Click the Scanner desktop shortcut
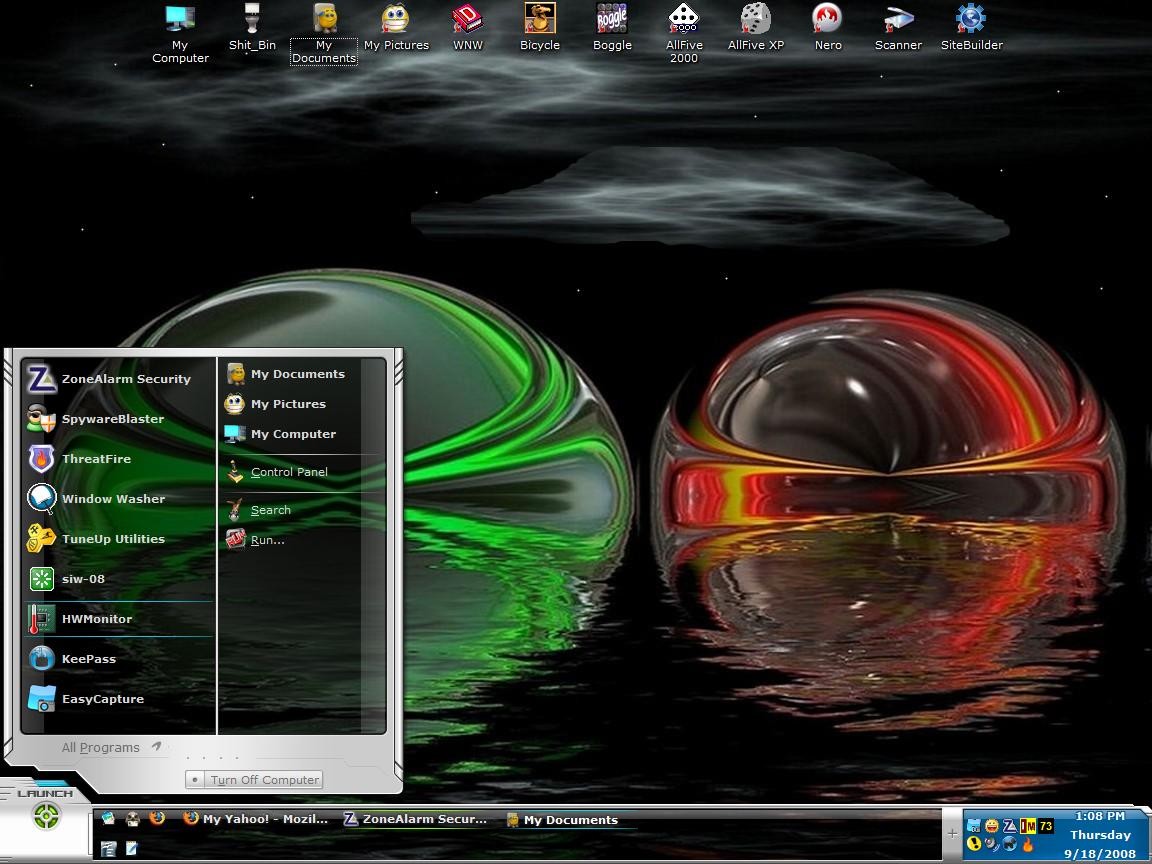Image resolution: width=1152 pixels, height=864 pixels. tap(898, 27)
